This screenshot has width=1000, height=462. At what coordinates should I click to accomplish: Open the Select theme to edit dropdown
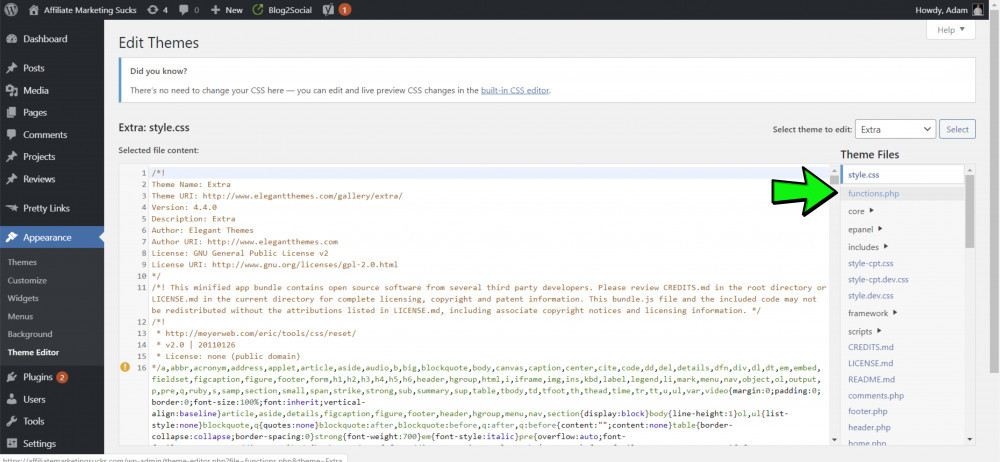click(895, 129)
